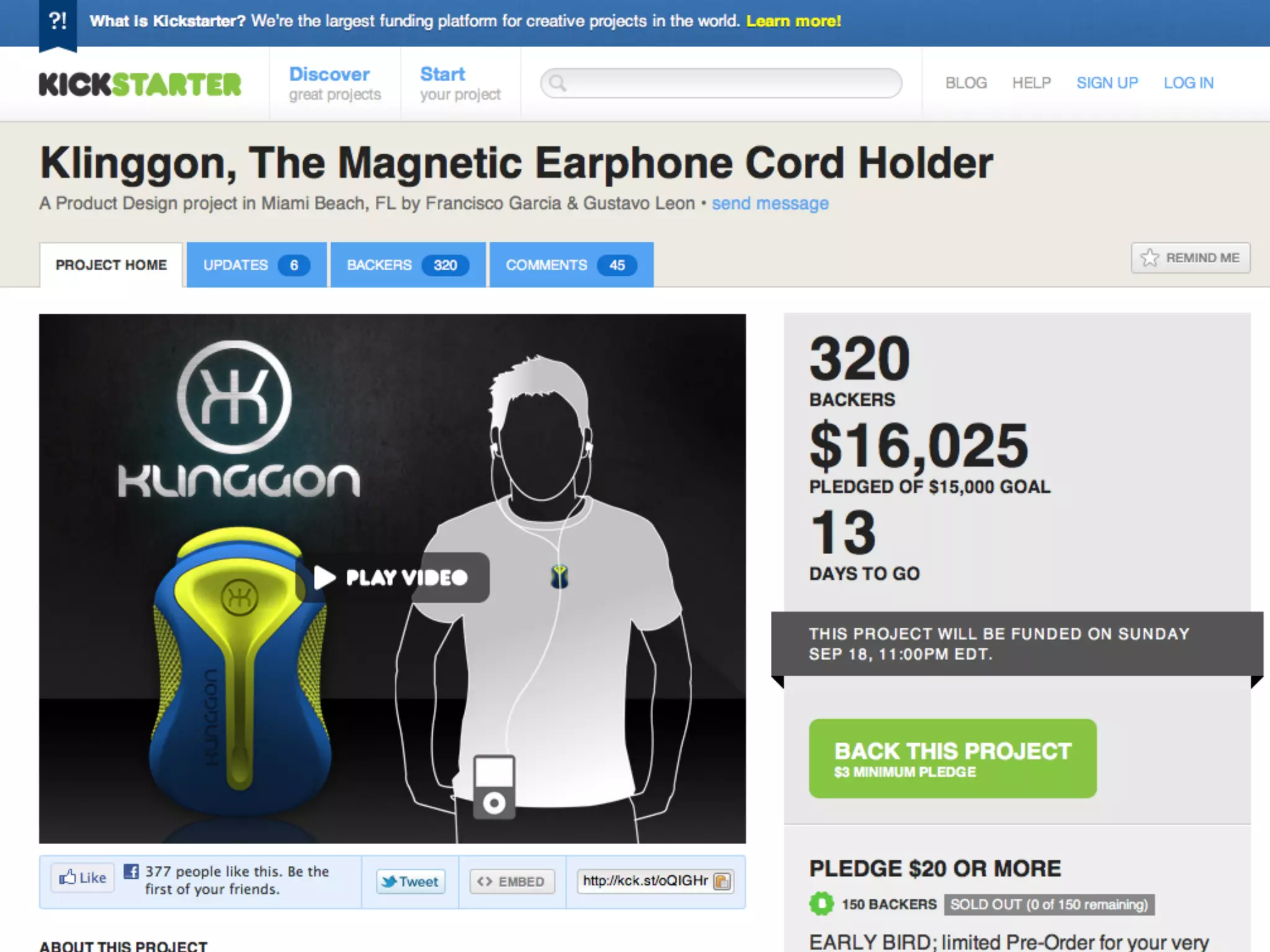Click the send message link

(x=770, y=203)
